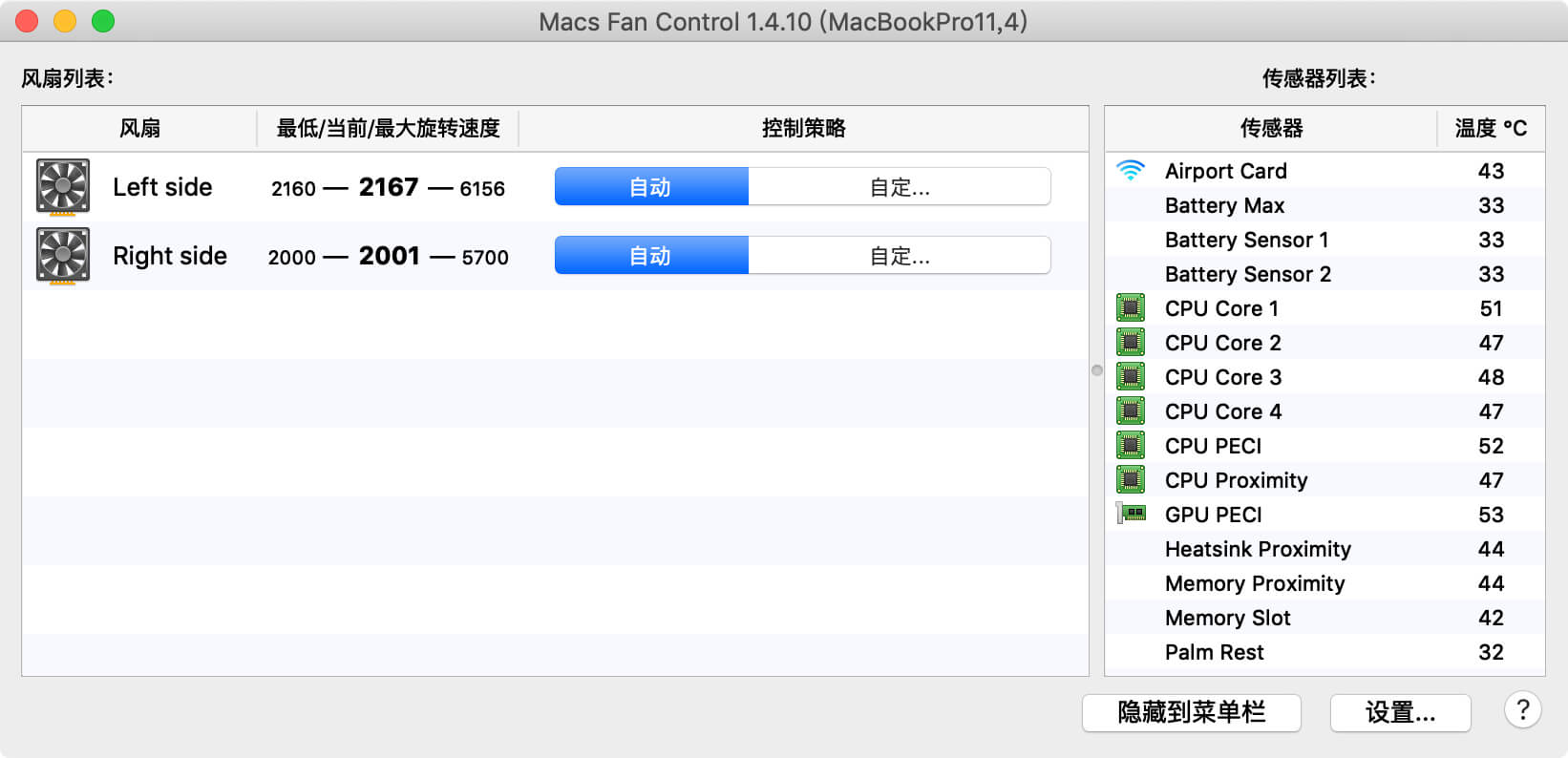Screen dimensions: 1568x758
Task: Click the Right side fan icon
Action: point(63,256)
